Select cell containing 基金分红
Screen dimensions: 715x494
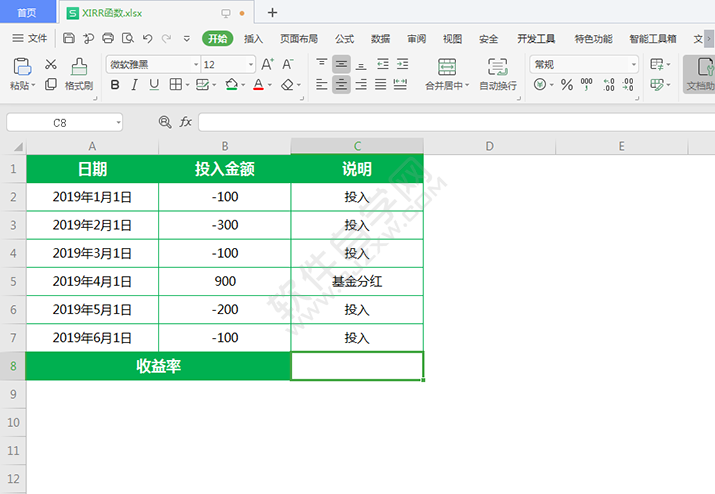(x=357, y=281)
